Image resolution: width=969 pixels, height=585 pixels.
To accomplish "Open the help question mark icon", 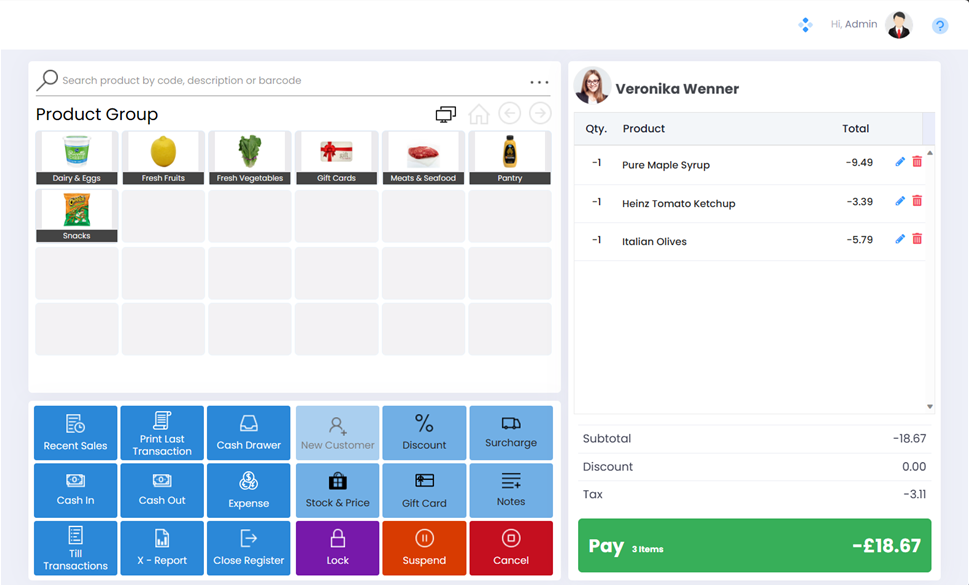I will pyautogui.click(x=940, y=26).
